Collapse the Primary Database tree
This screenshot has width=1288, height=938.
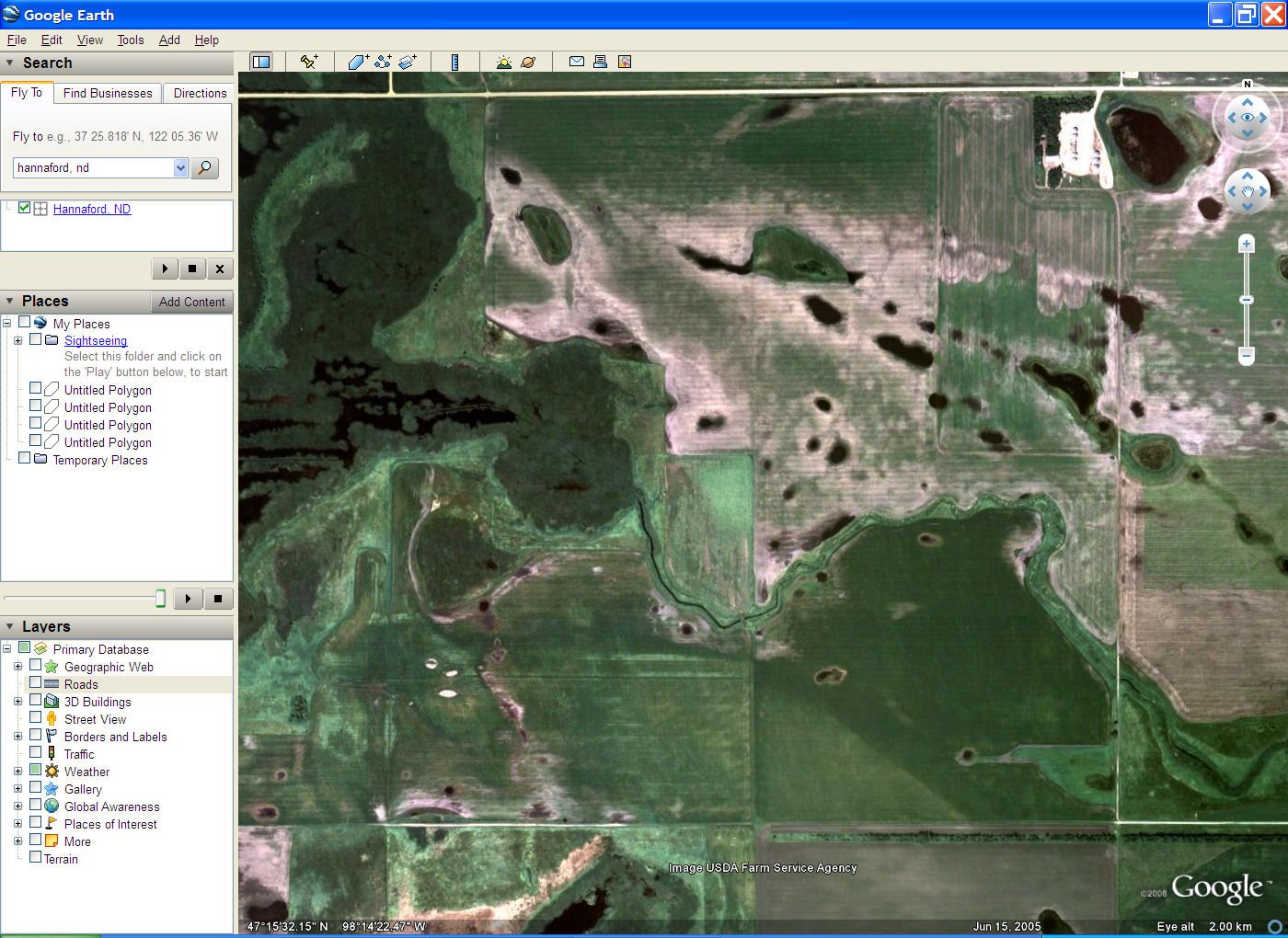(6, 649)
